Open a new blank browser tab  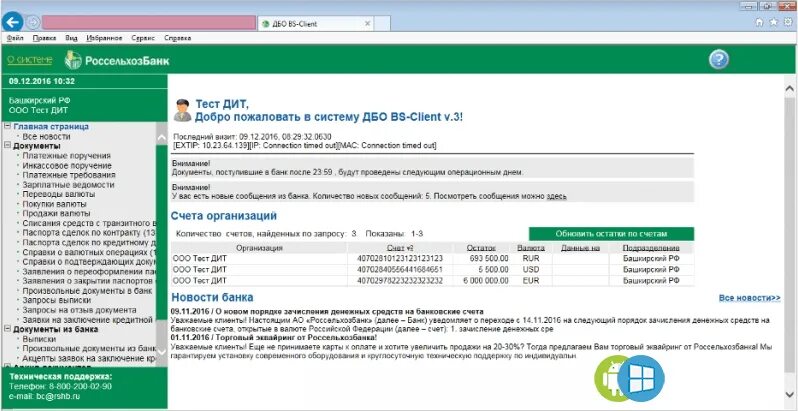[x=382, y=23]
